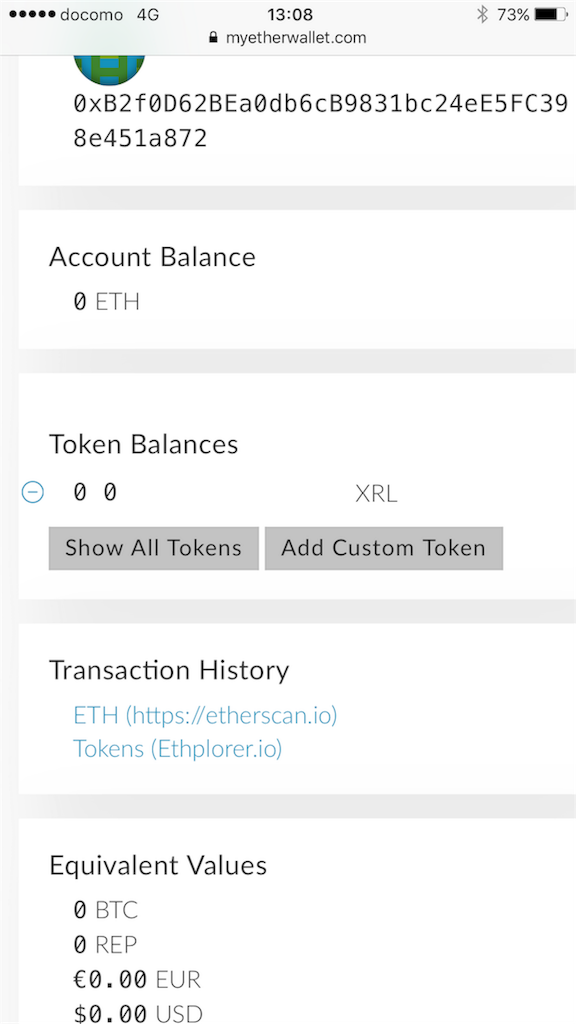Tap the padlock icon beside myetherwallet.com
This screenshot has height=1024, width=576.
212,37
